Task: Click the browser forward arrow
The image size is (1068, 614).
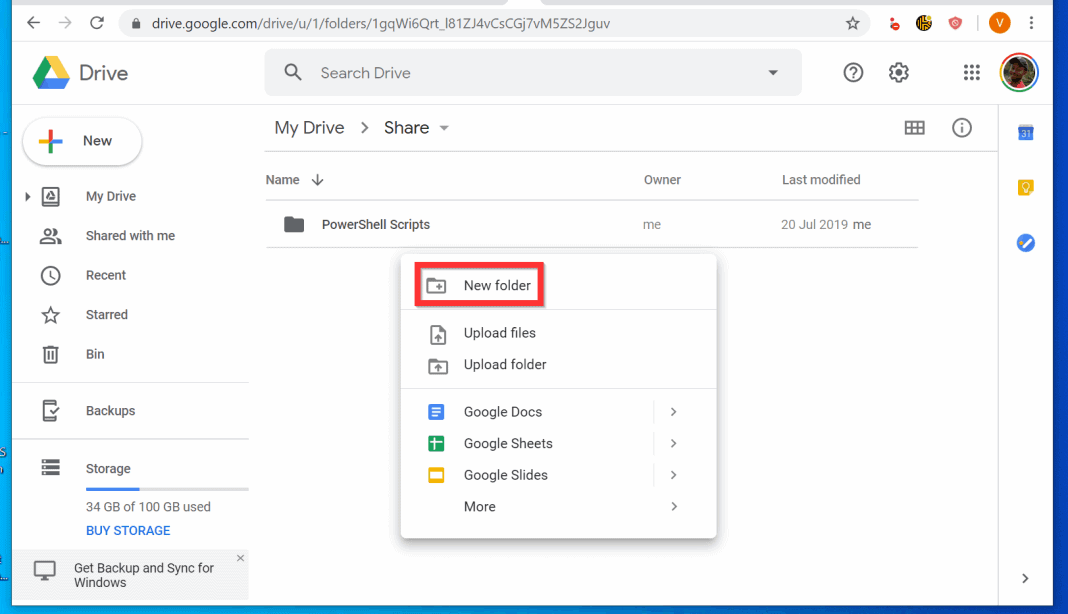Action: tap(65, 23)
